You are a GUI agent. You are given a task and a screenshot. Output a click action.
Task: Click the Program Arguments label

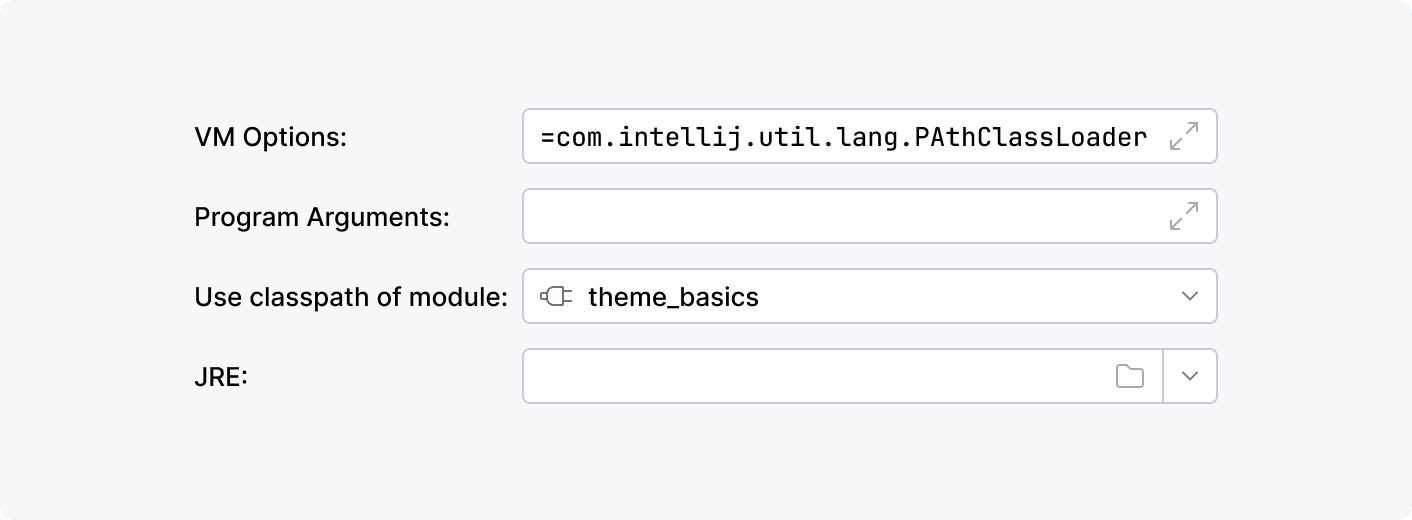[x=322, y=217]
